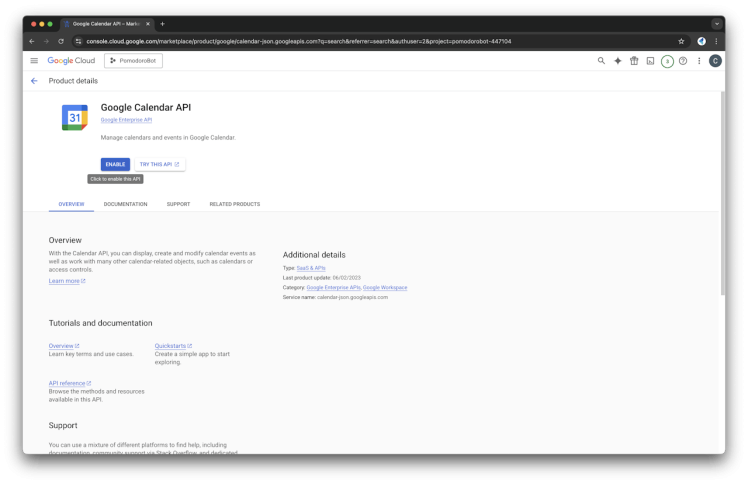The image size is (748, 484).
Task: Open the Google Workspace category link
Action: click(385, 287)
